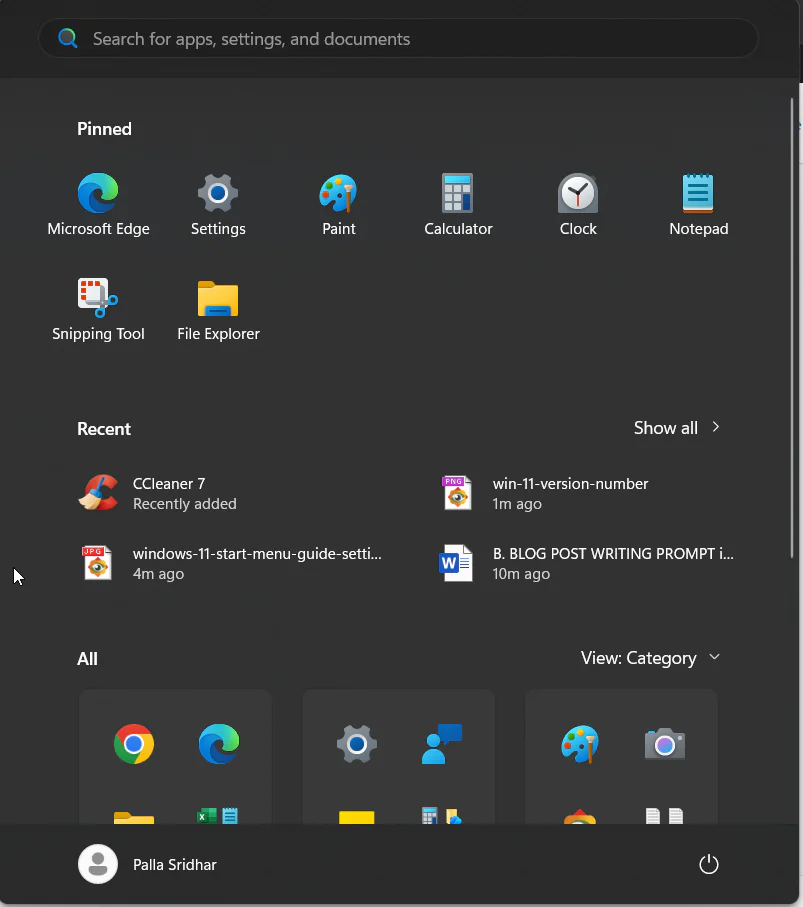Click the '1m ago' timestamp text
The height and width of the screenshot is (907, 803).
point(517,504)
